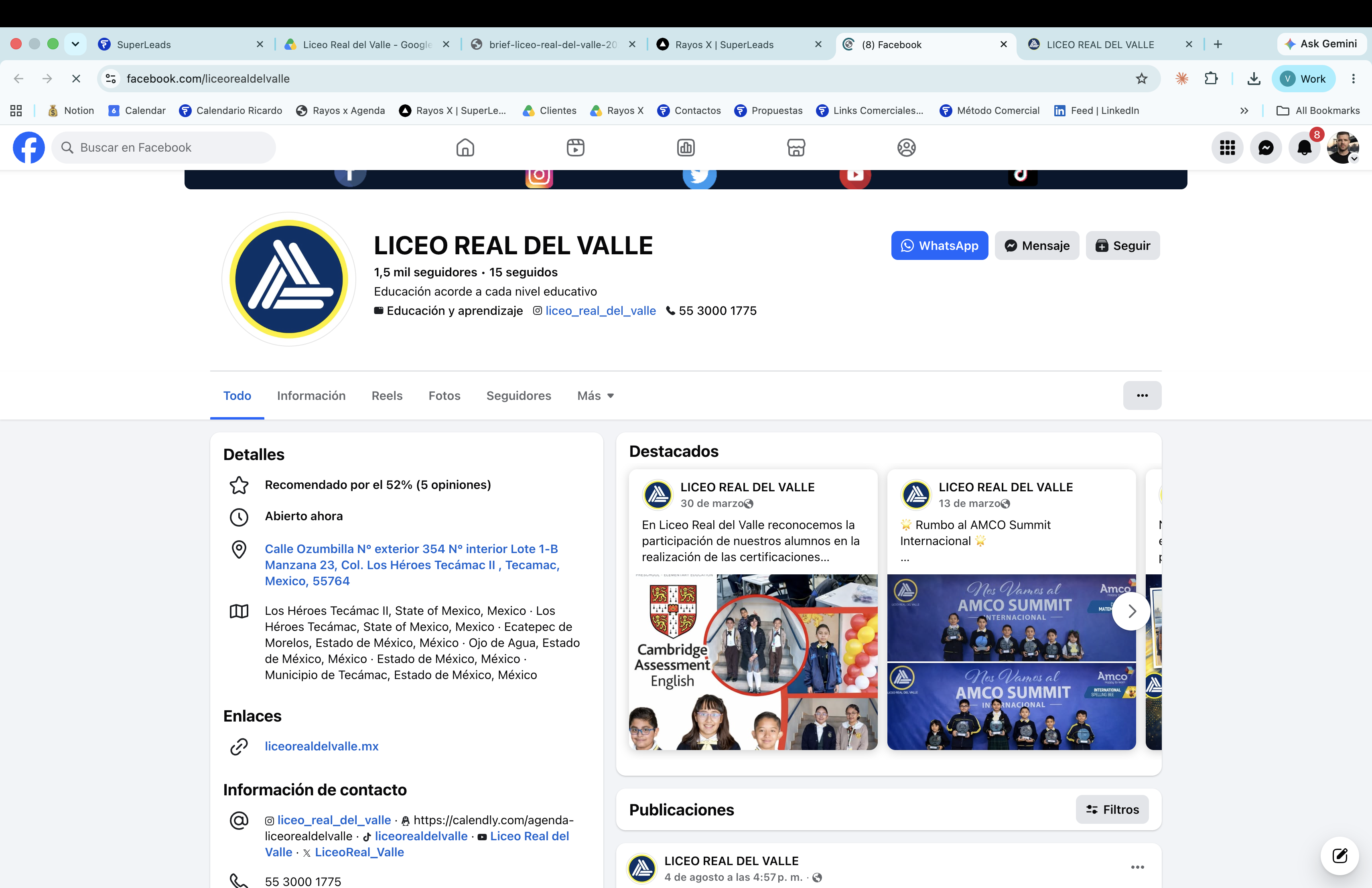
Task: Bookmark page with the star icon
Action: [x=1141, y=78]
